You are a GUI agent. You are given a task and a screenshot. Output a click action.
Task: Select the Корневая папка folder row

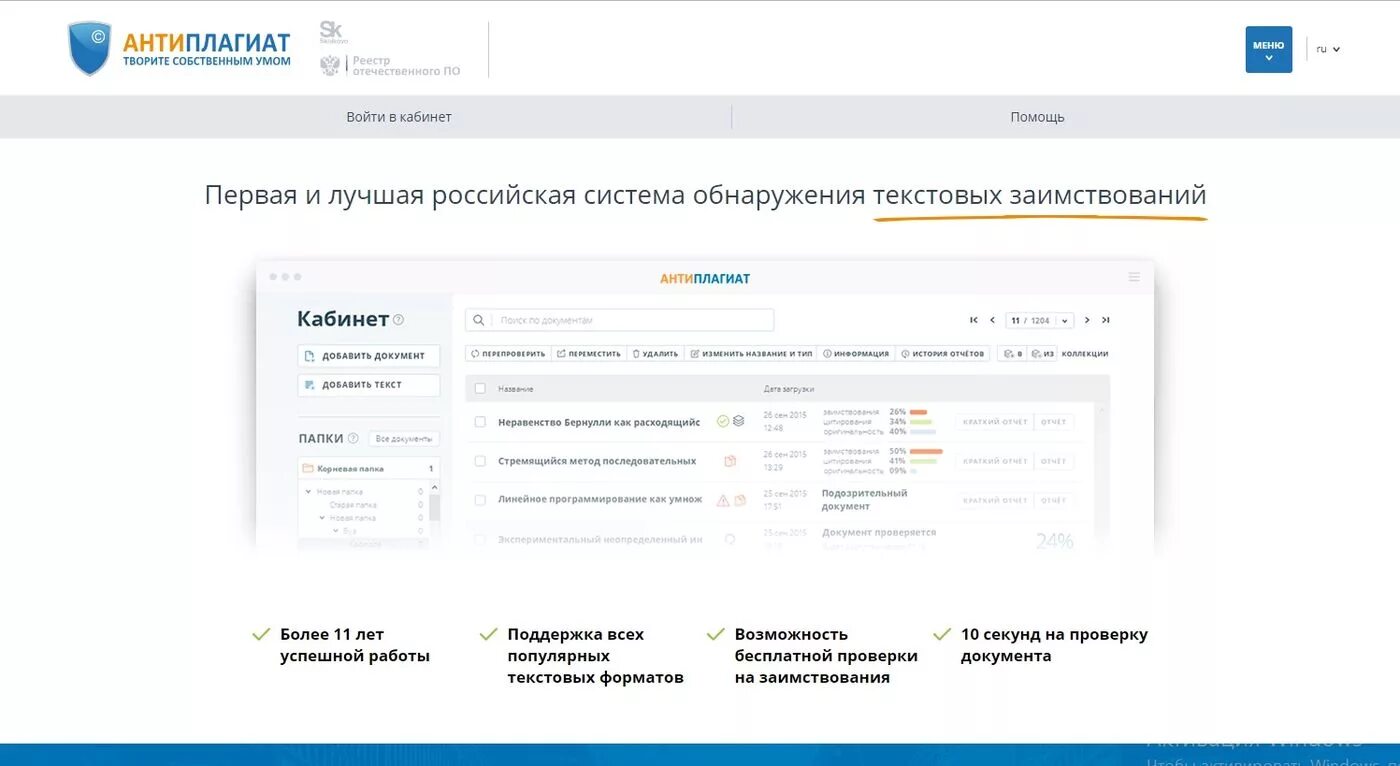369,468
